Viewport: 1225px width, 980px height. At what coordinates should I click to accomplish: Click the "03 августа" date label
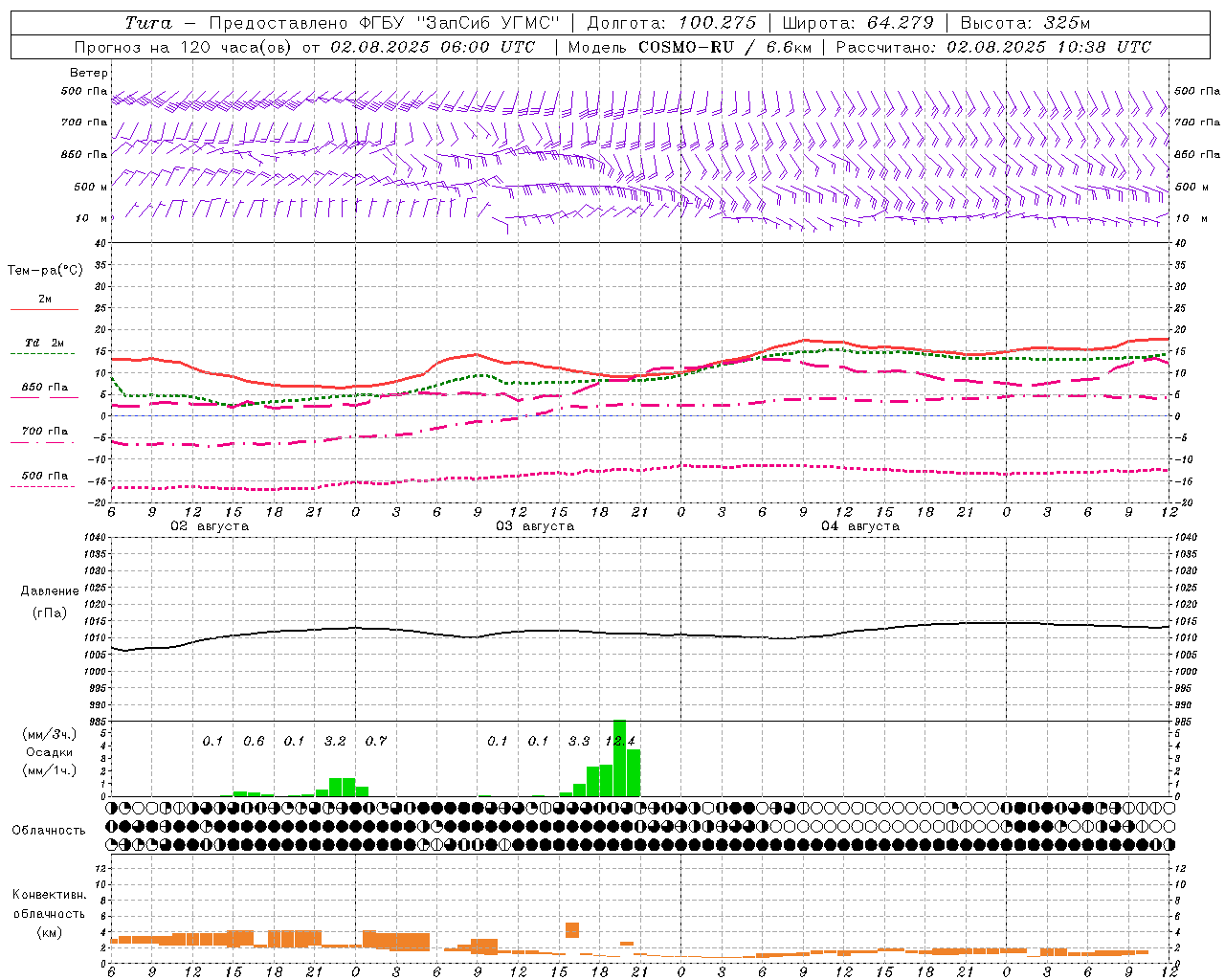coord(535,526)
